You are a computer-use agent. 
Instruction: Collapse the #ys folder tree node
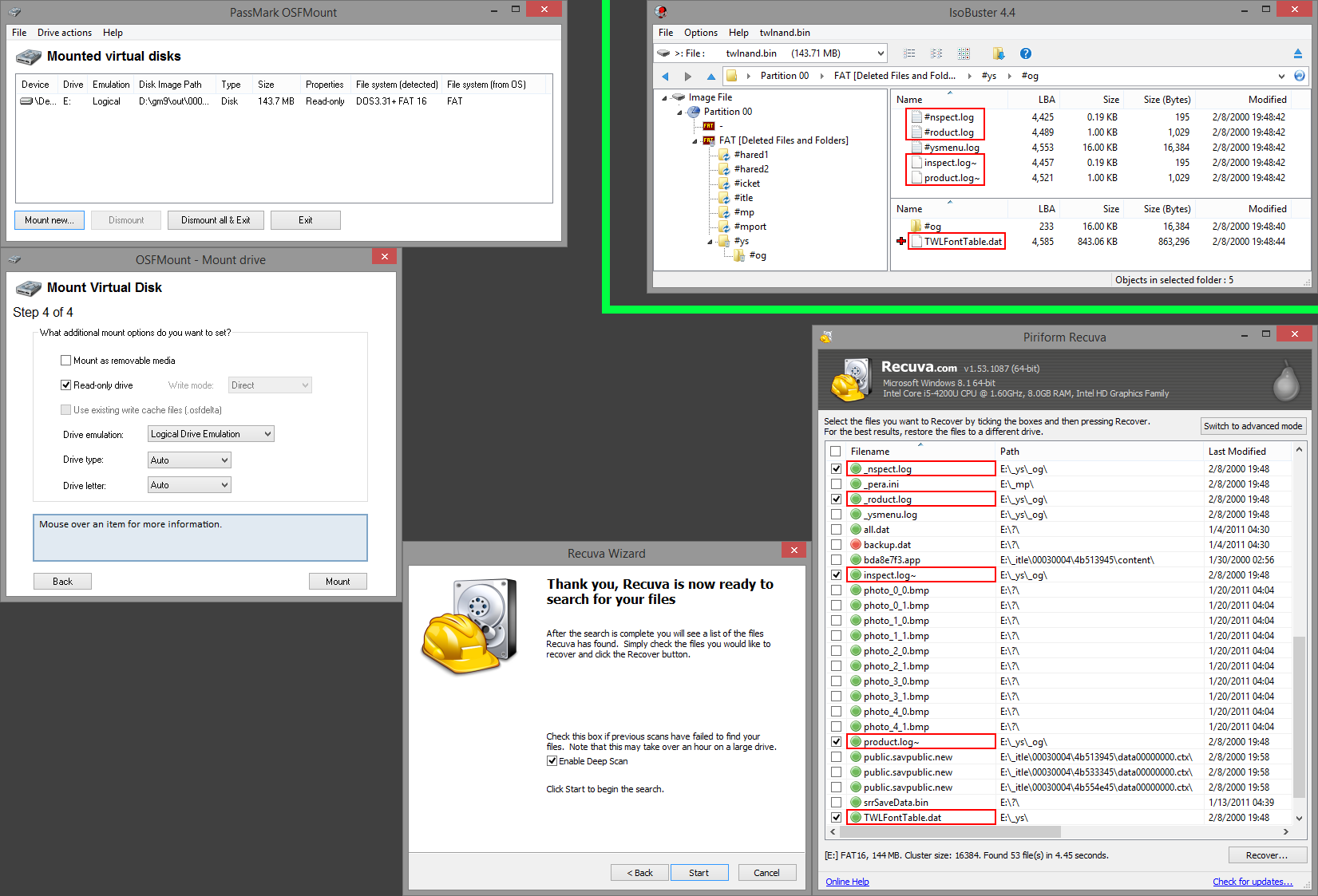[x=710, y=242]
